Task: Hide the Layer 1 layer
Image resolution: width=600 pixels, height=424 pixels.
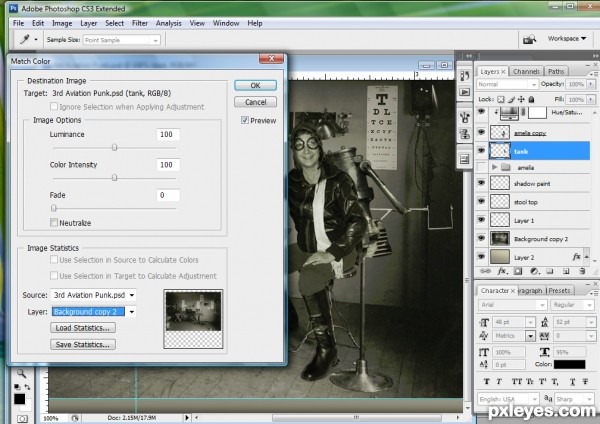Action: click(481, 220)
